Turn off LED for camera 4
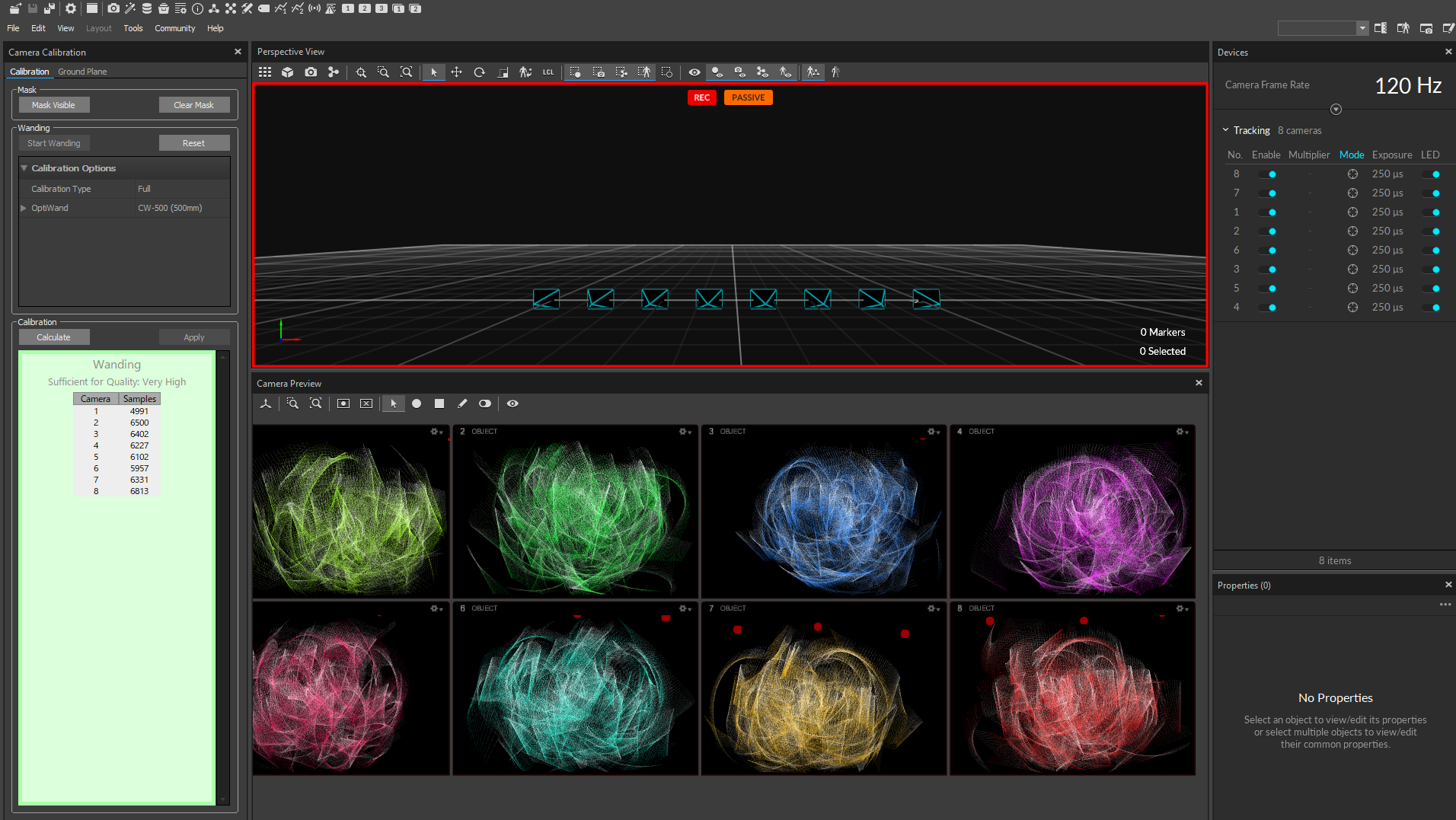The width and height of the screenshot is (1456, 820). 1432,308
